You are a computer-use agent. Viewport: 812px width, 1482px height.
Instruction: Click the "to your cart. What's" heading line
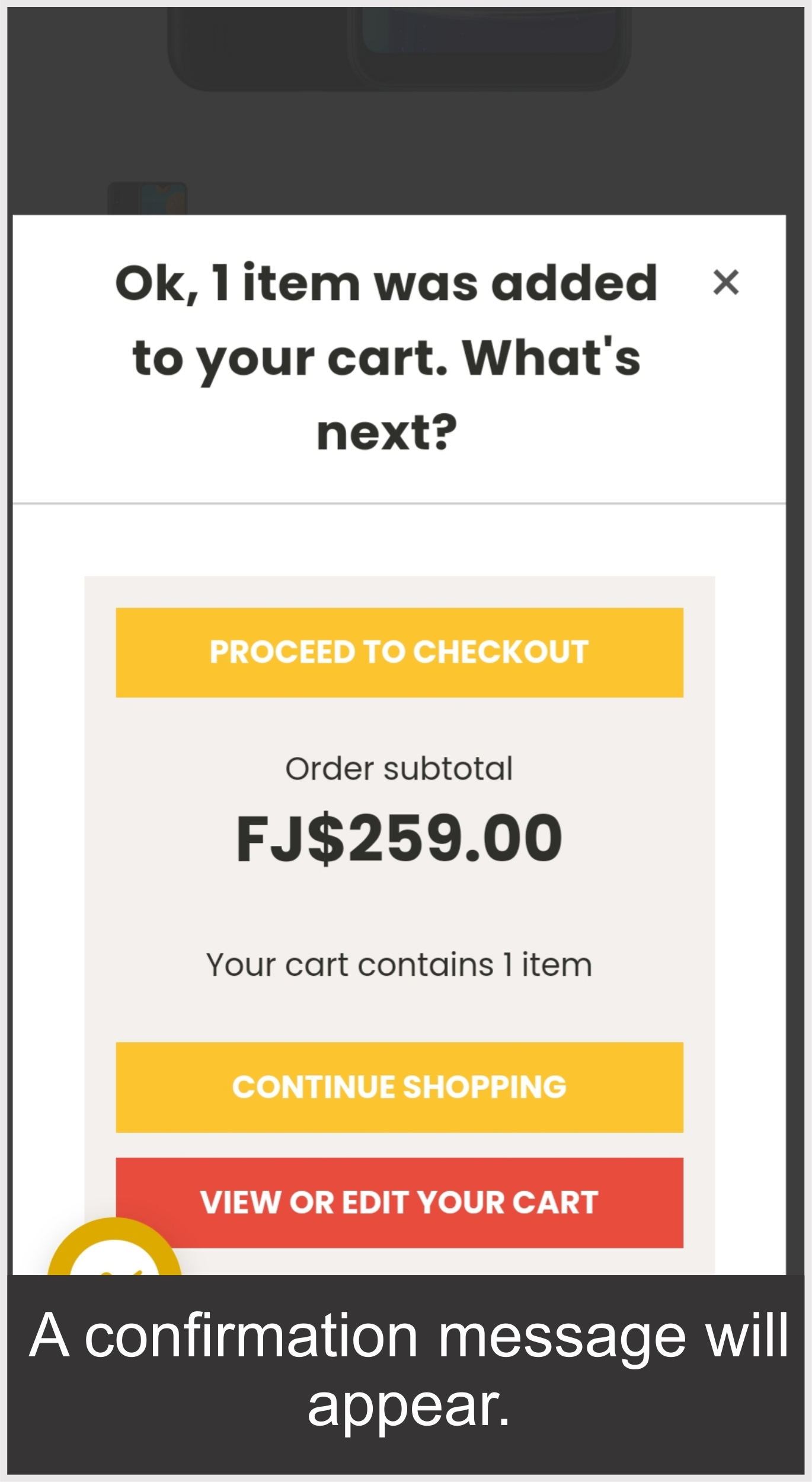[387, 358]
